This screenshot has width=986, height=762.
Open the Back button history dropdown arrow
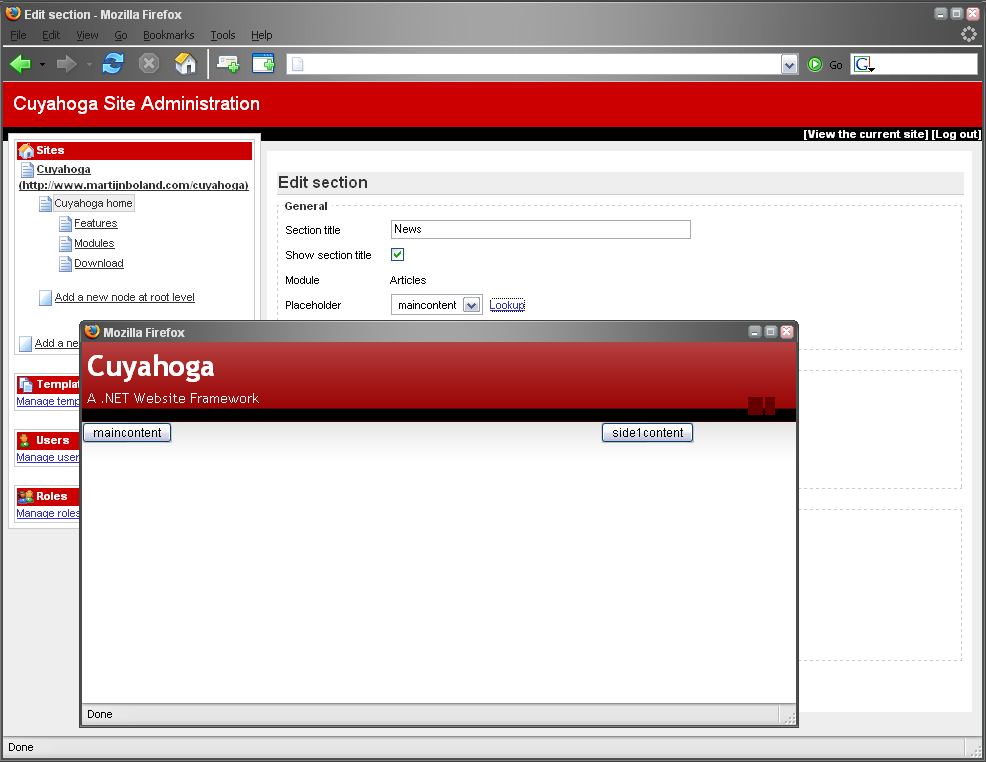coord(42,64)
